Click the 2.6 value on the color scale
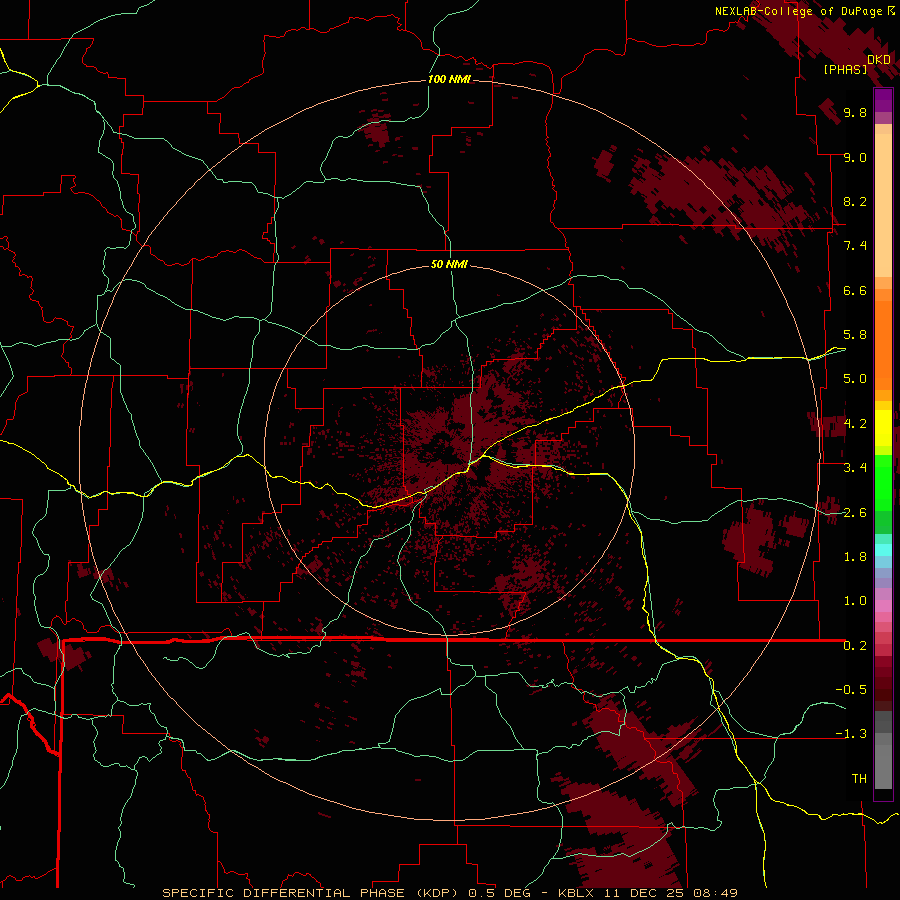 (x=855, y=513)
